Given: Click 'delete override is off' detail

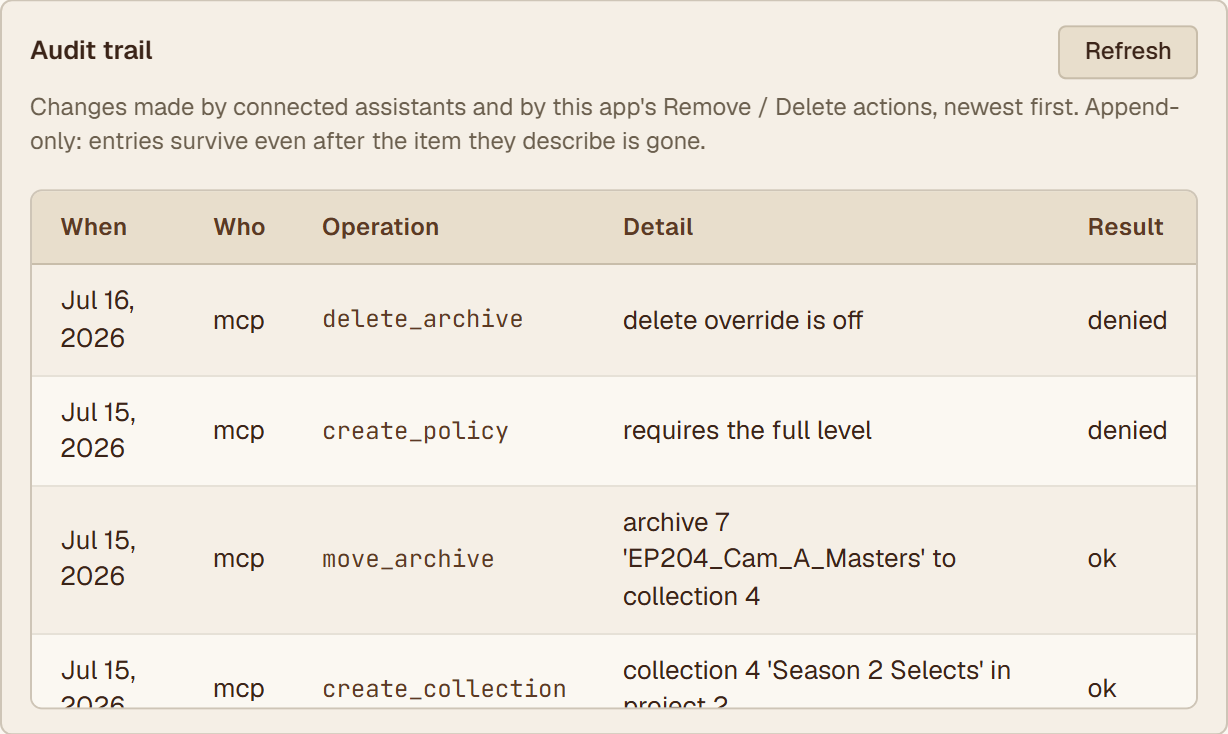Looking at the screenshot, I should click(x=743, y=321).
